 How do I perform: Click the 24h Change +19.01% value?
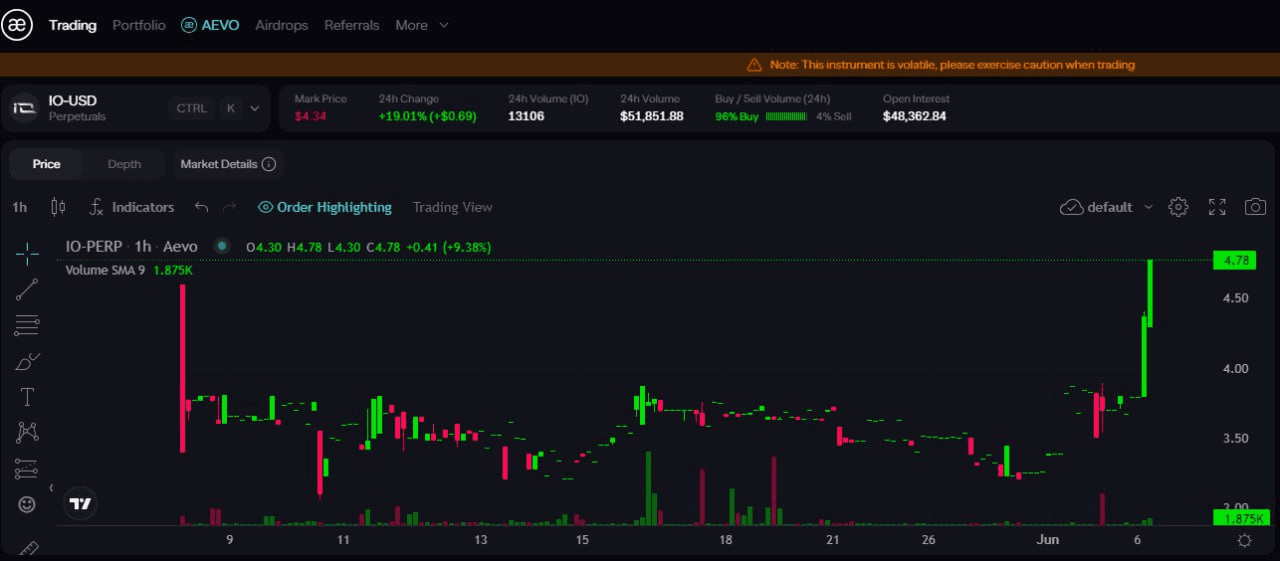(x=427, y=116)
